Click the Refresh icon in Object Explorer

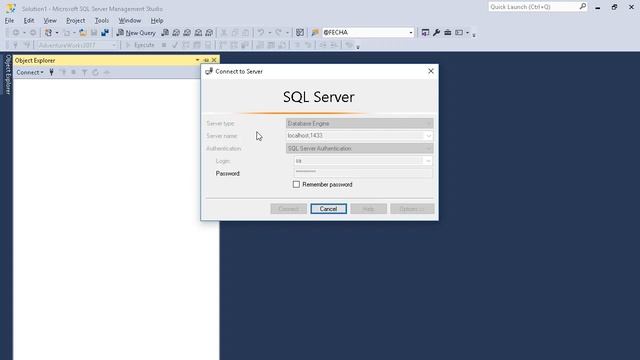[x=96, y=72]
